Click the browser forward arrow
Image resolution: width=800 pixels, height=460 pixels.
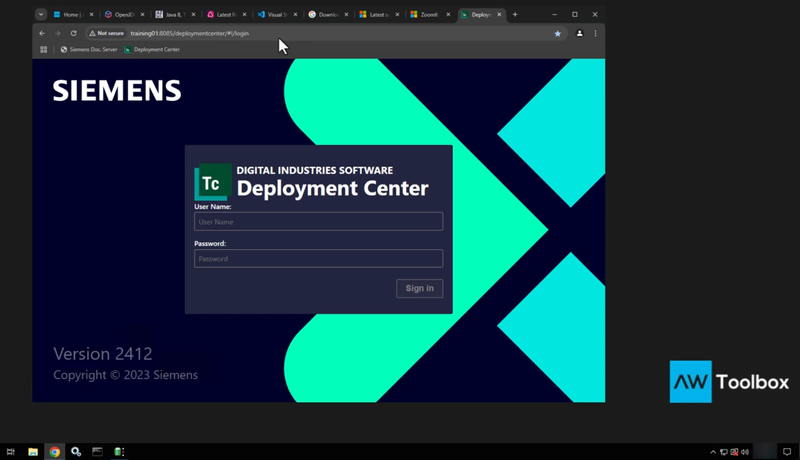[x=57, y=33]
